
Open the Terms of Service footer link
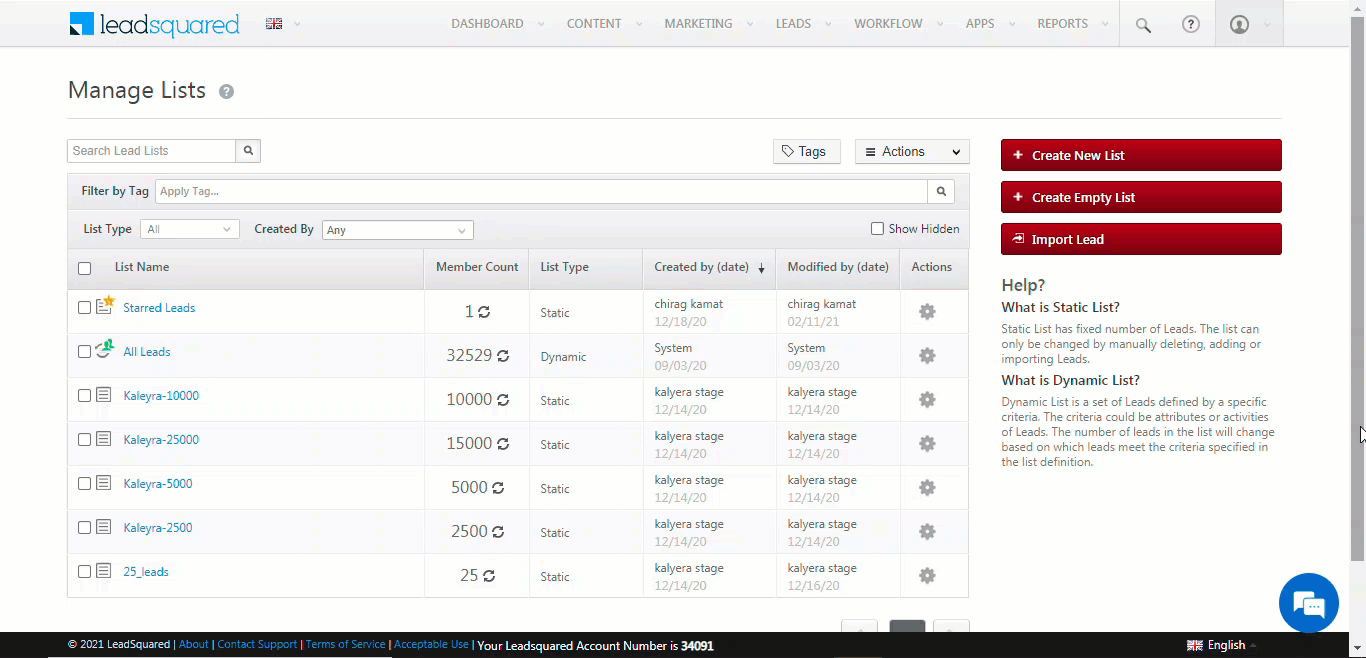[x=345, y=645]
